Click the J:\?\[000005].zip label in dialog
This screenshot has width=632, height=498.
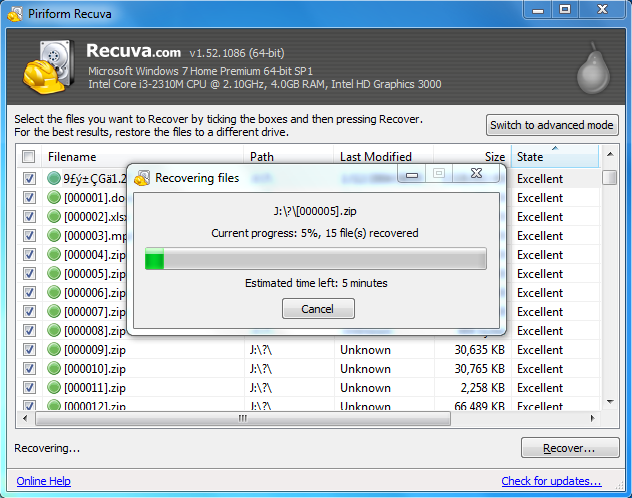[x=315, y=211]
